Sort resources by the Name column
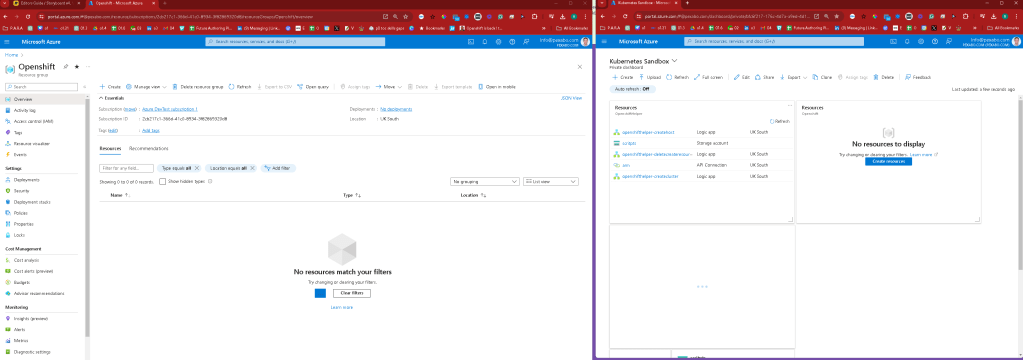The height and width of the screenshot is (360, 1023). pos(119,195)
